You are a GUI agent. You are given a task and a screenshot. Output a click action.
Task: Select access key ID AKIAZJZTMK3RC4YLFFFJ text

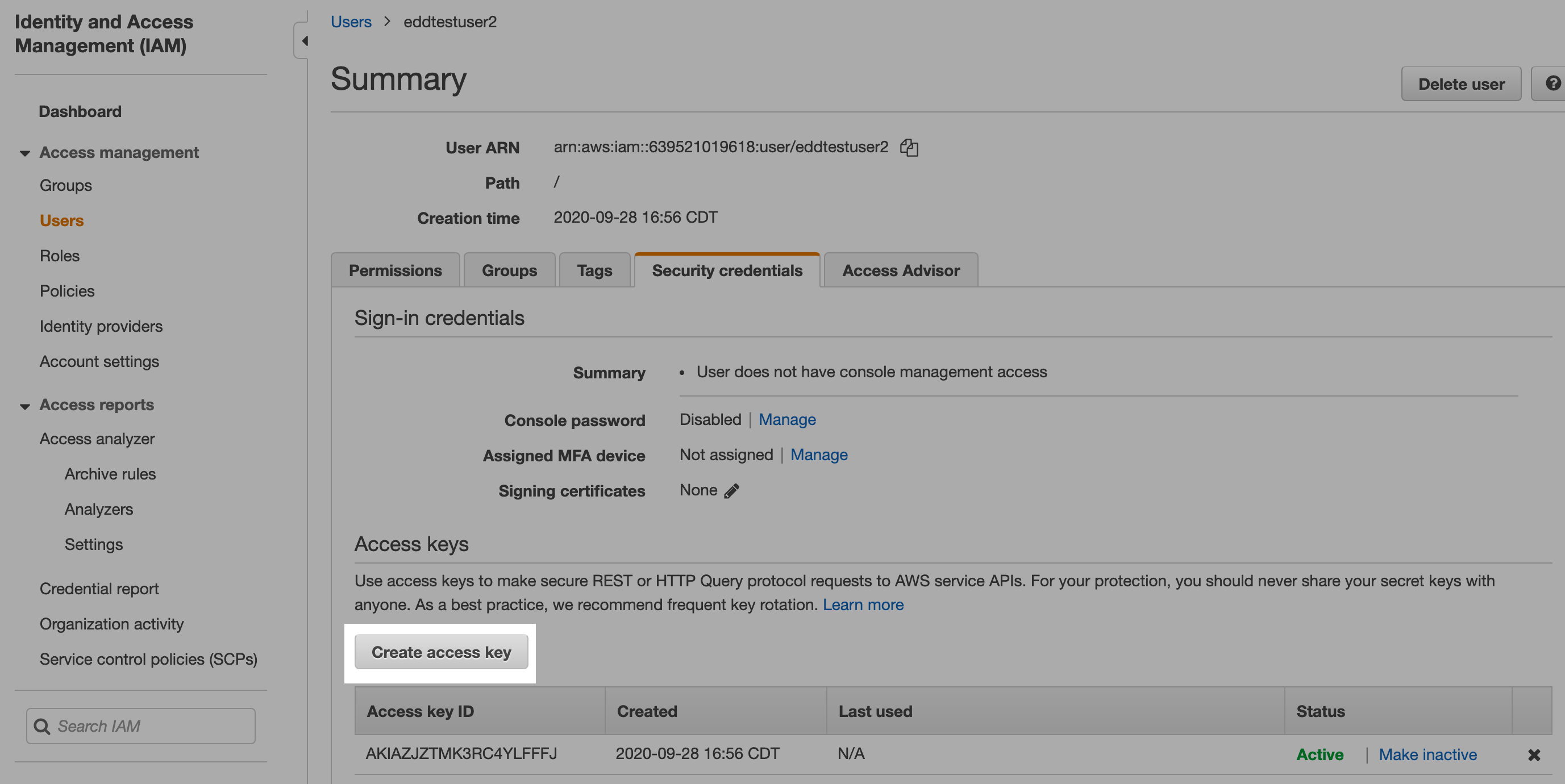(x=461, y=754)
